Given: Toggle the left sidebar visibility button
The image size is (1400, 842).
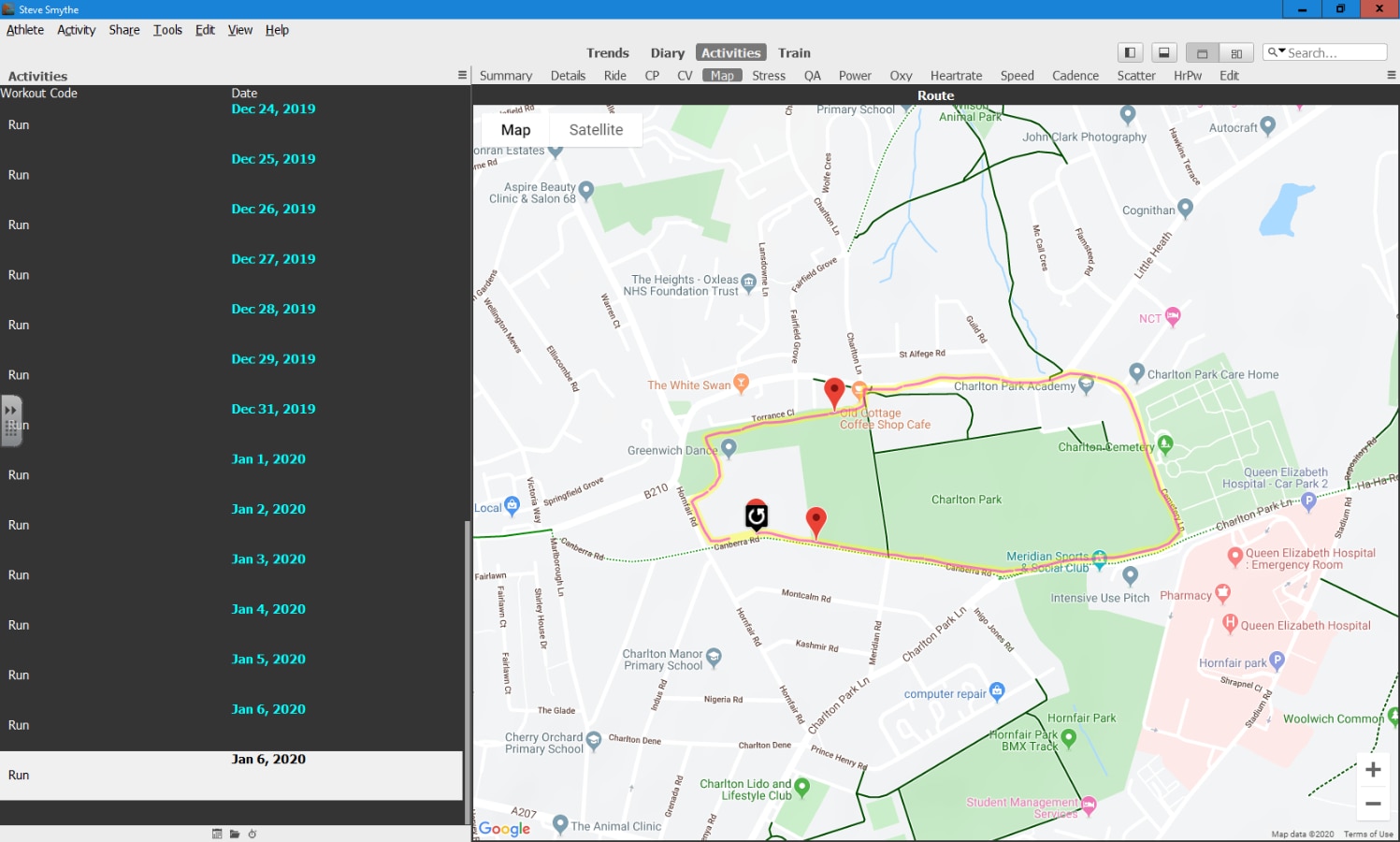Looking at the screenshot, I should click(1130, 53).
